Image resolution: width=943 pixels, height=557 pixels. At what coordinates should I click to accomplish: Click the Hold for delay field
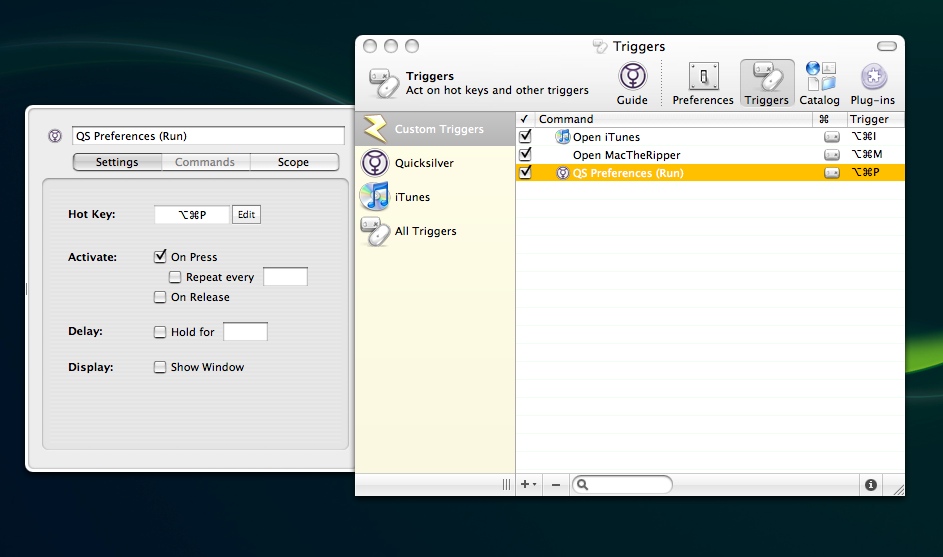click(x=245, y=331)
